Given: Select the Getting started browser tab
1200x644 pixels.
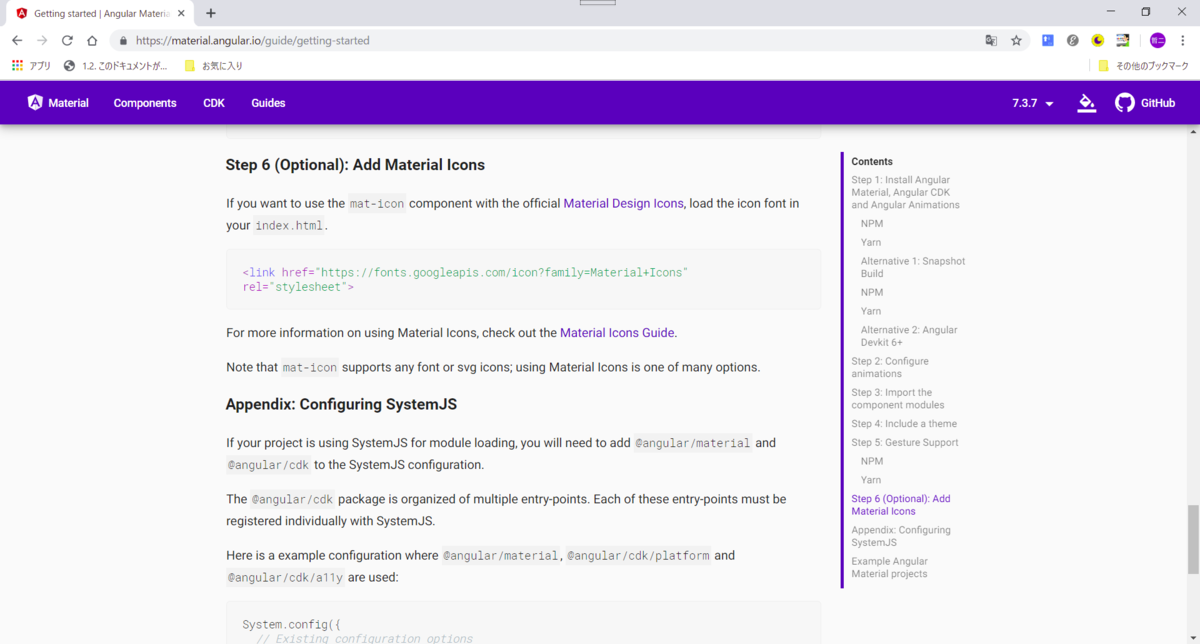Looking at the screenshot, I should coord(97,14).
